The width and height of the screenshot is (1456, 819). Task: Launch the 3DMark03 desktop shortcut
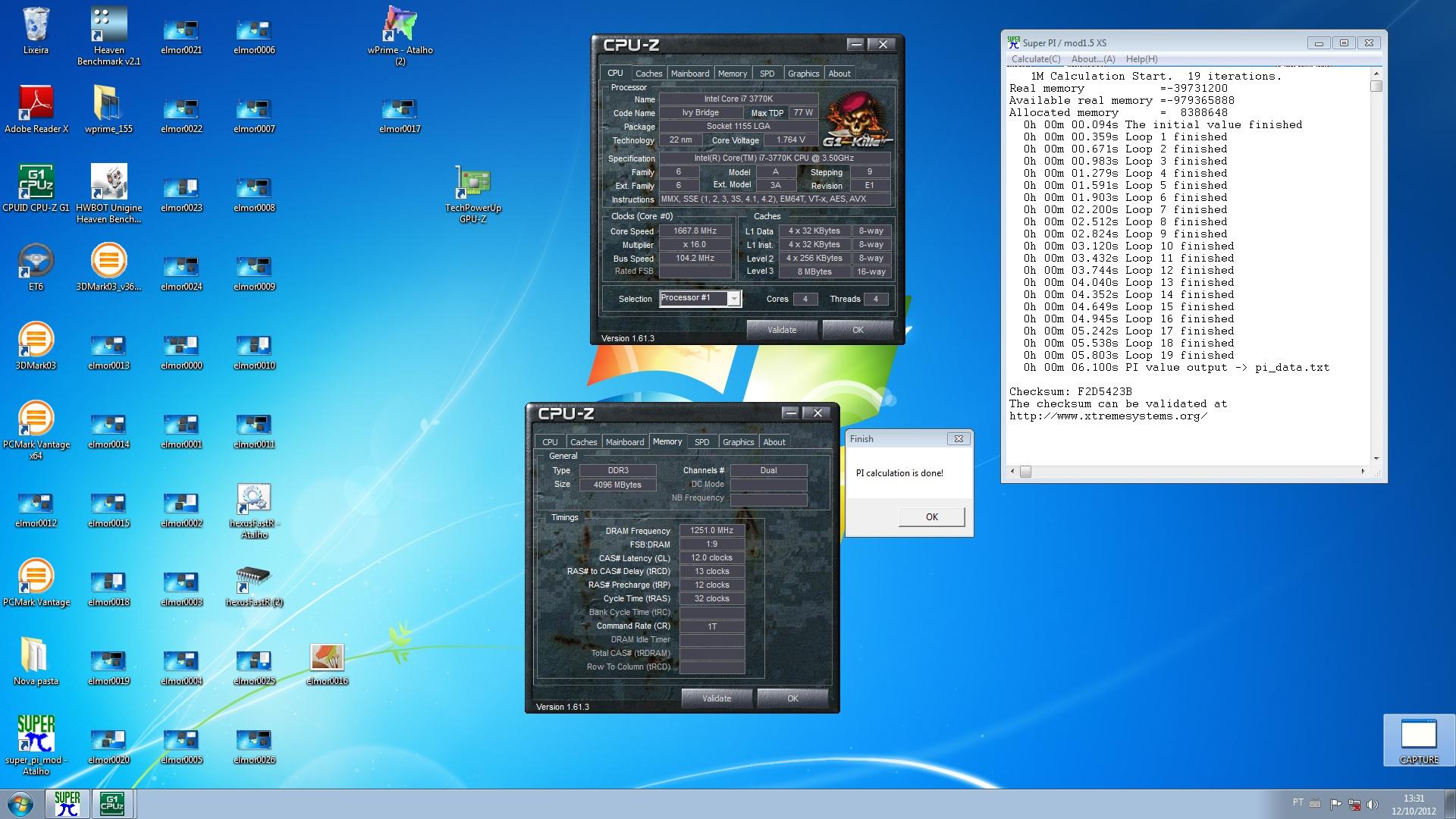(36, 347)
